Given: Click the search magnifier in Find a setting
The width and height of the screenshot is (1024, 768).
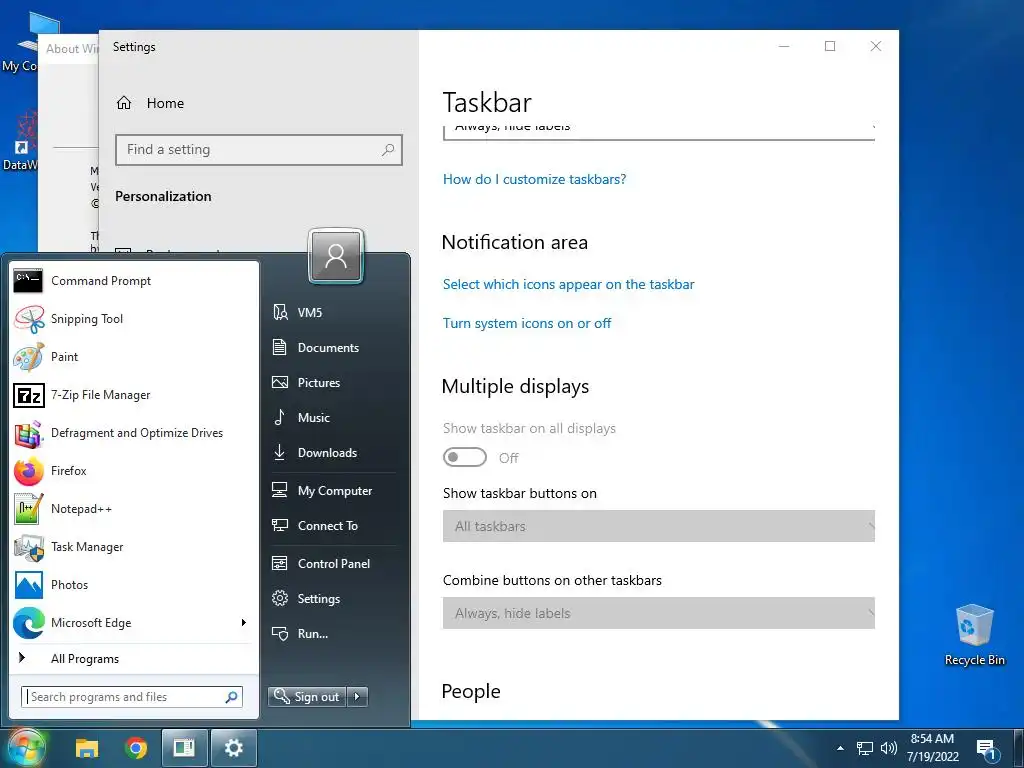Looking at the screenshot, I should tap(388, 150).
